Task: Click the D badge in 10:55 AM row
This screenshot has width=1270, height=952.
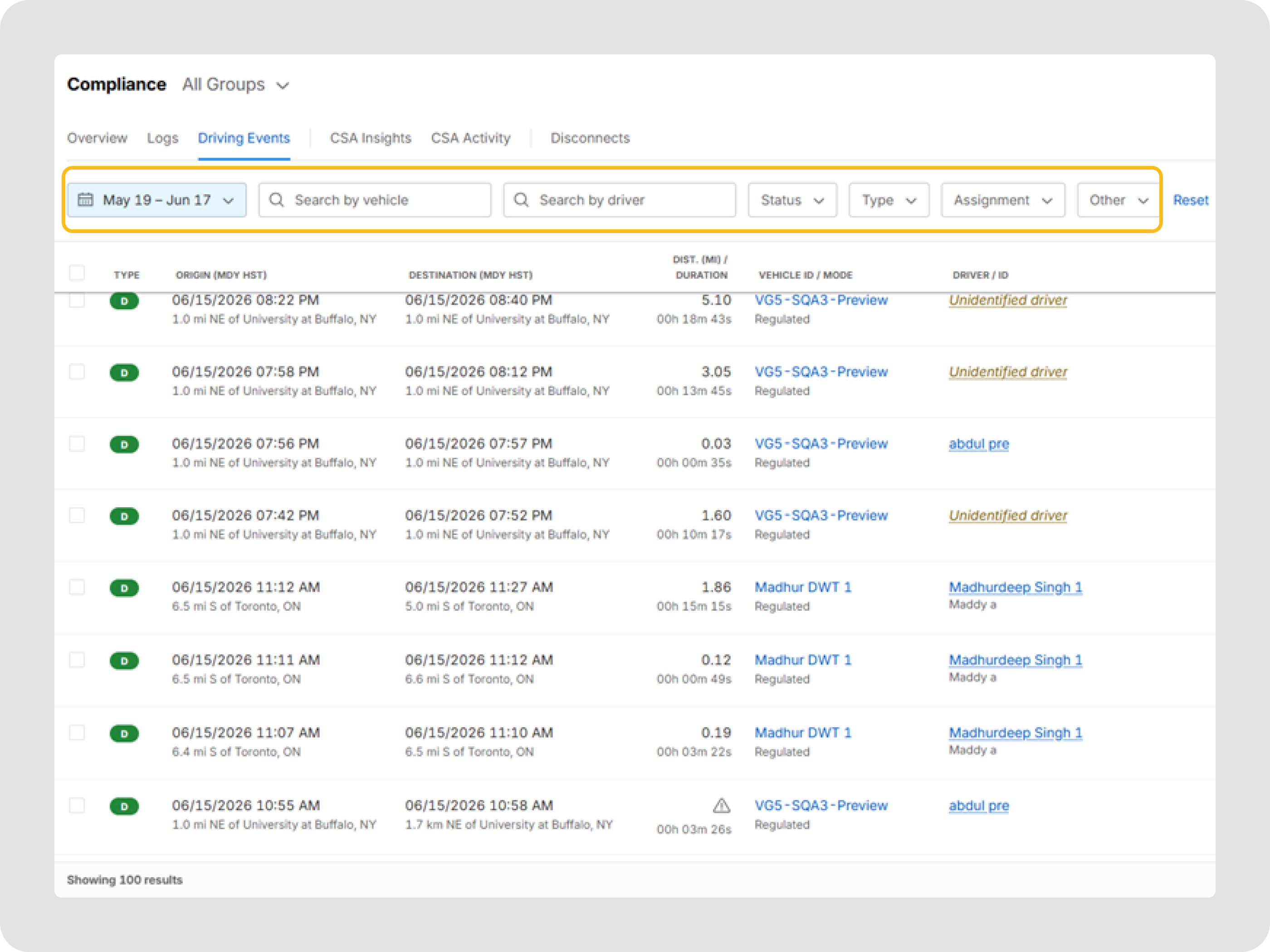Action: (x=124, y=807)
